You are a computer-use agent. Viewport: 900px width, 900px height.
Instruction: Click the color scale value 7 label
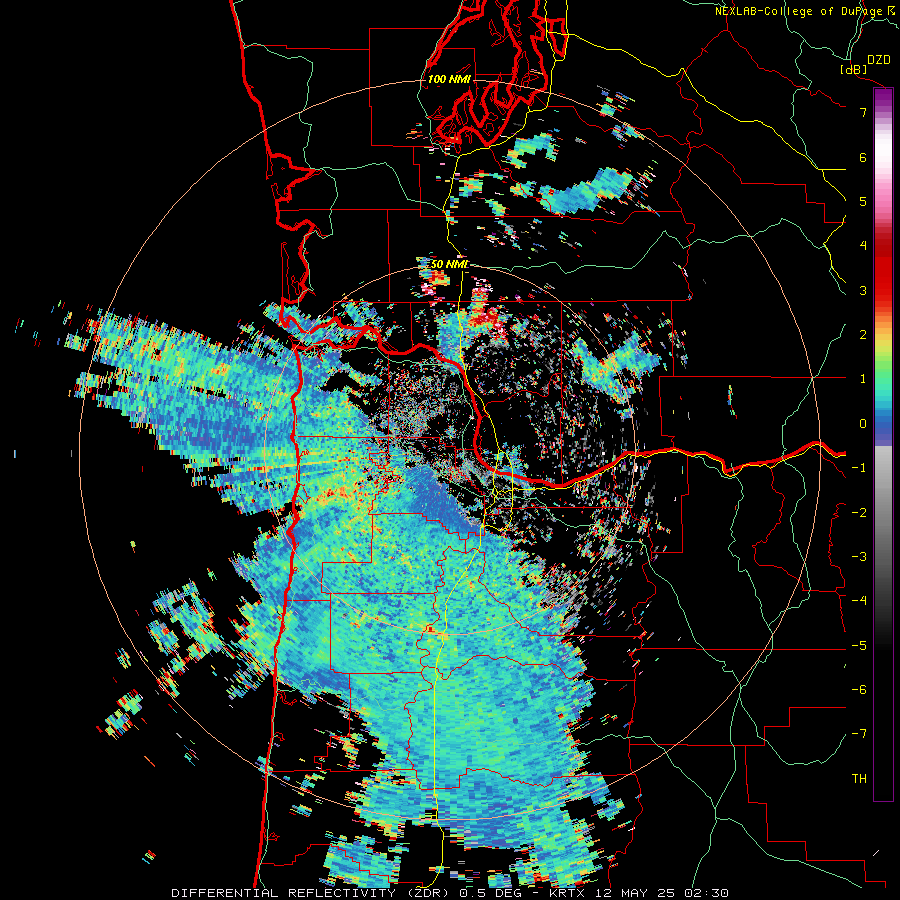coord(863,112)
